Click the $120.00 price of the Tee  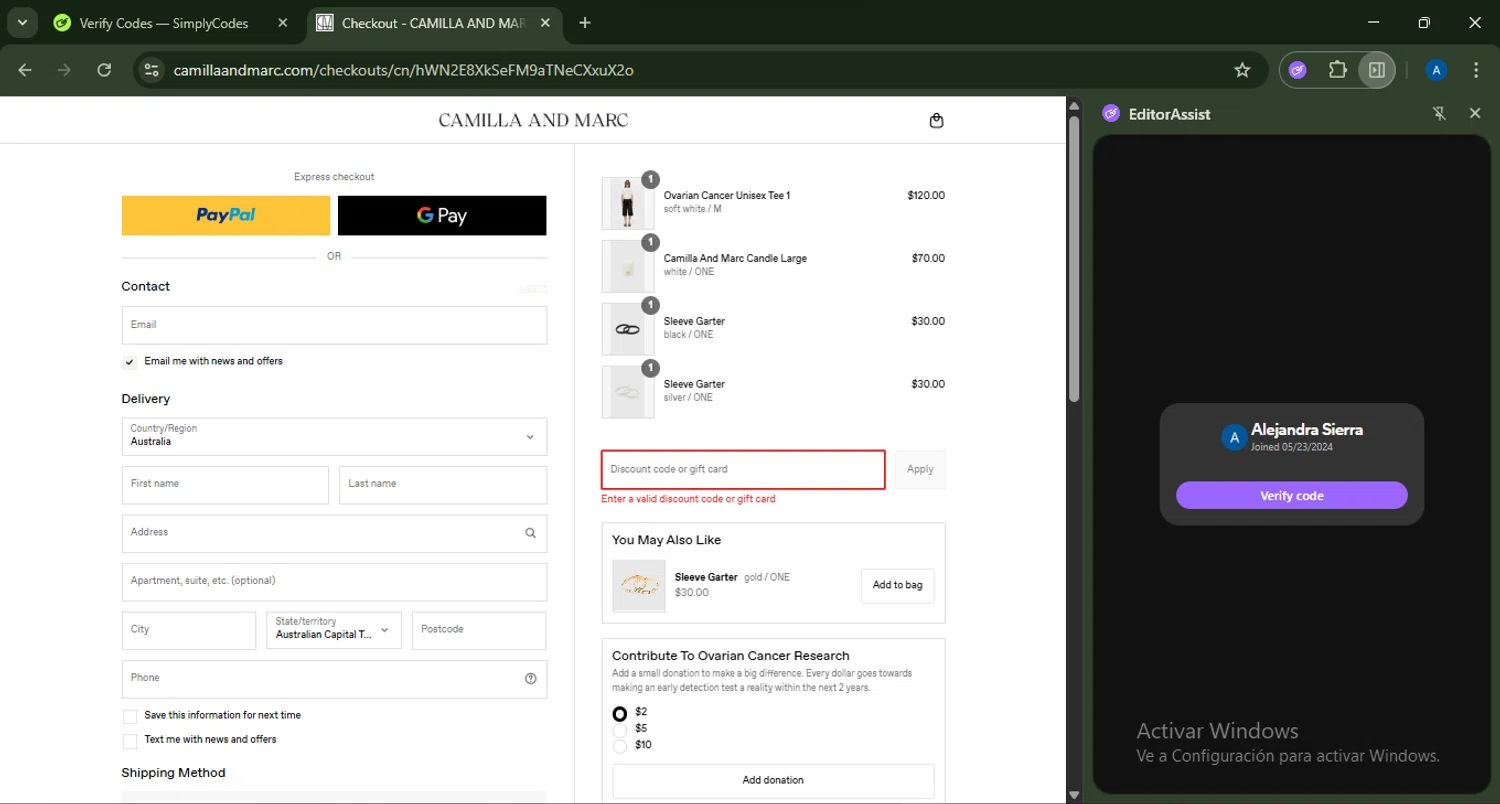tap(926, 196)
